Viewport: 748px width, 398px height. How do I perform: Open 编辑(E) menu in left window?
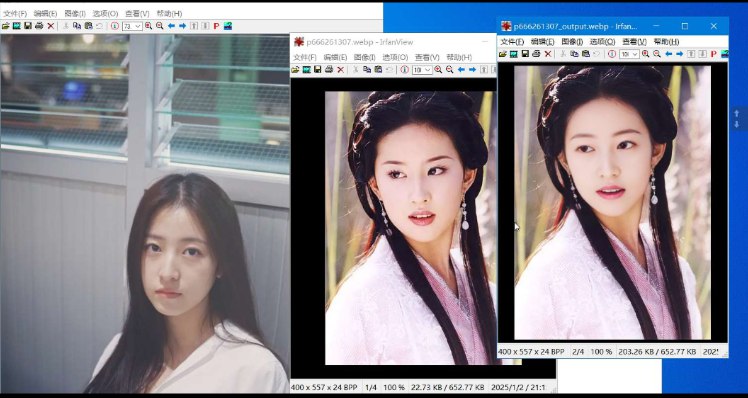(x=45, y=14)
